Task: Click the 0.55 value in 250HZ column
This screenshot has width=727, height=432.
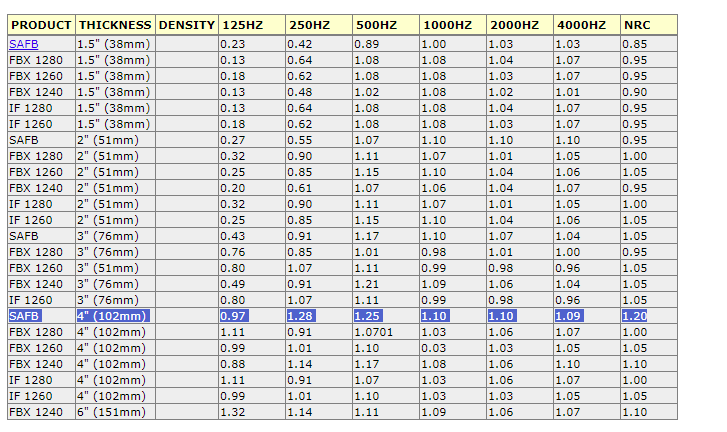Action: pos(300,140)
